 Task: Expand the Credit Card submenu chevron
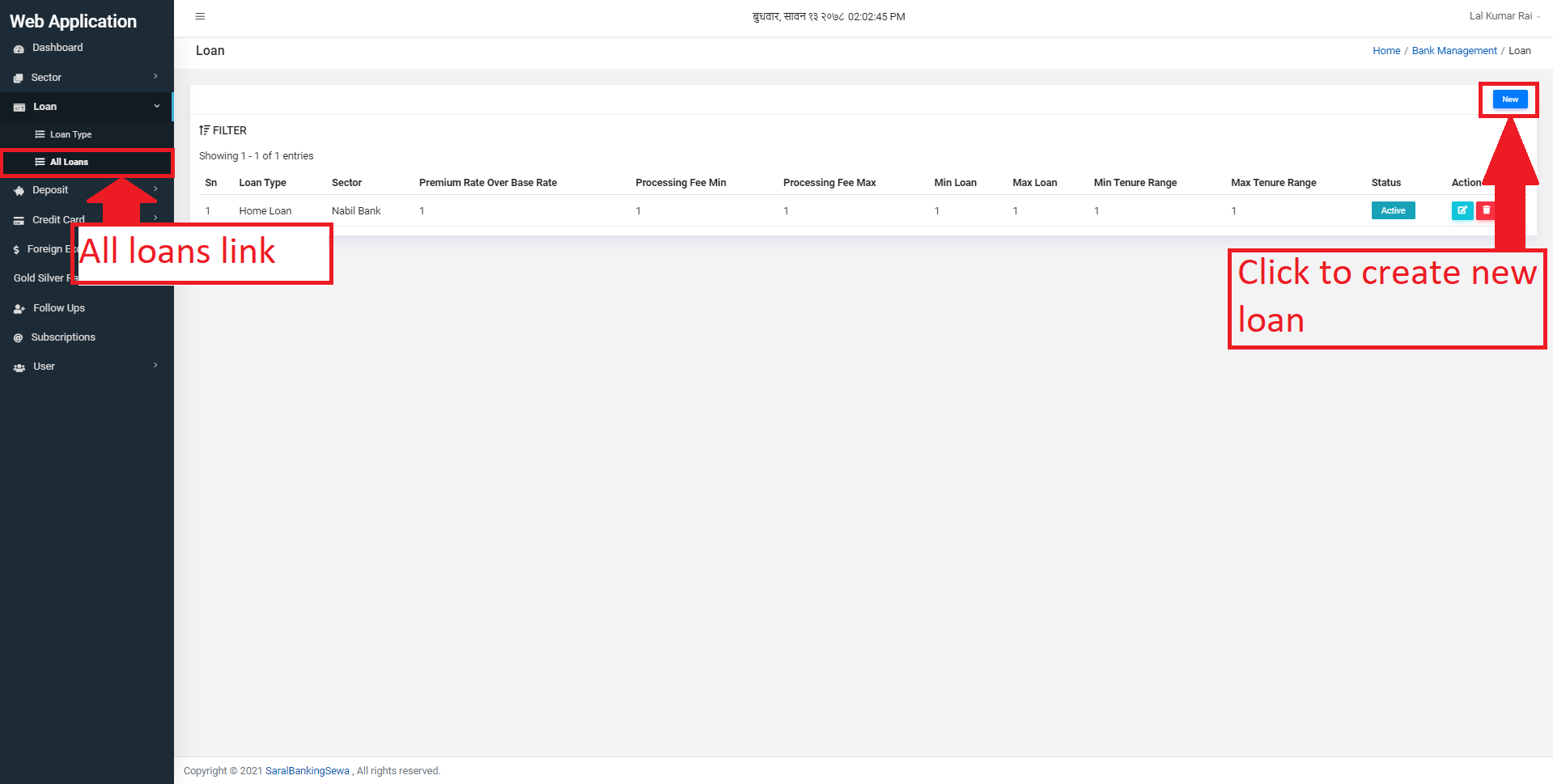coord(155,218)
